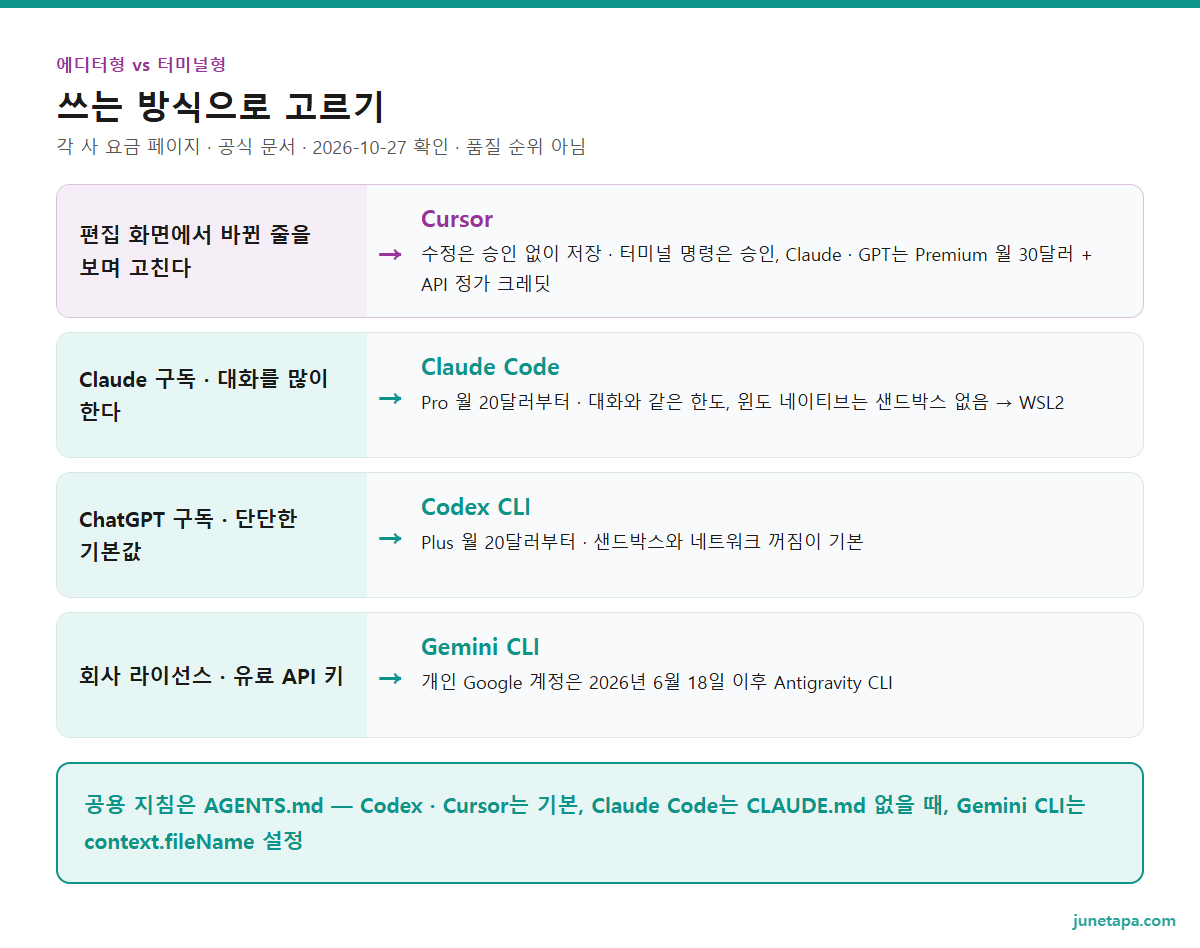Viewport: 1200px width, 948px height.
Task: Click 'Plus 월 20달러부터' description text
Action: point(642,542)
